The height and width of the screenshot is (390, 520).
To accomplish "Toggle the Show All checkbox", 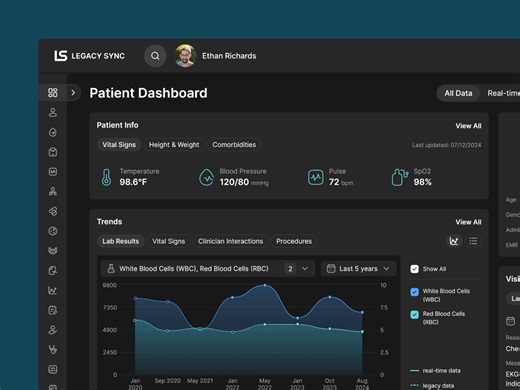I will [414, 269].
